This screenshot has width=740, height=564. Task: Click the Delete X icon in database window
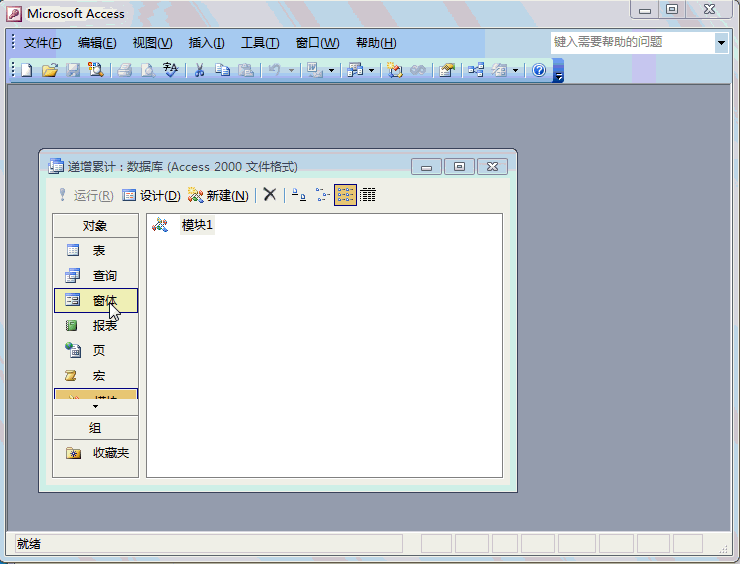coord(269,194)
